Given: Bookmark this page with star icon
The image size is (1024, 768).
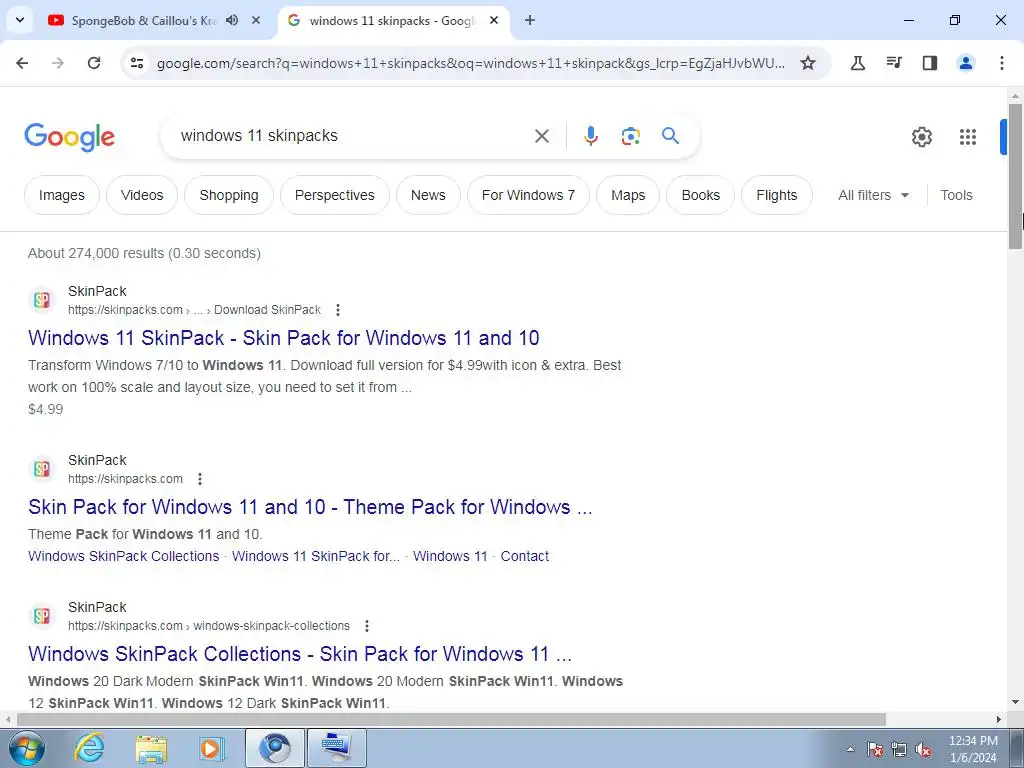Looking at the screenshot, I should (808, 63).
